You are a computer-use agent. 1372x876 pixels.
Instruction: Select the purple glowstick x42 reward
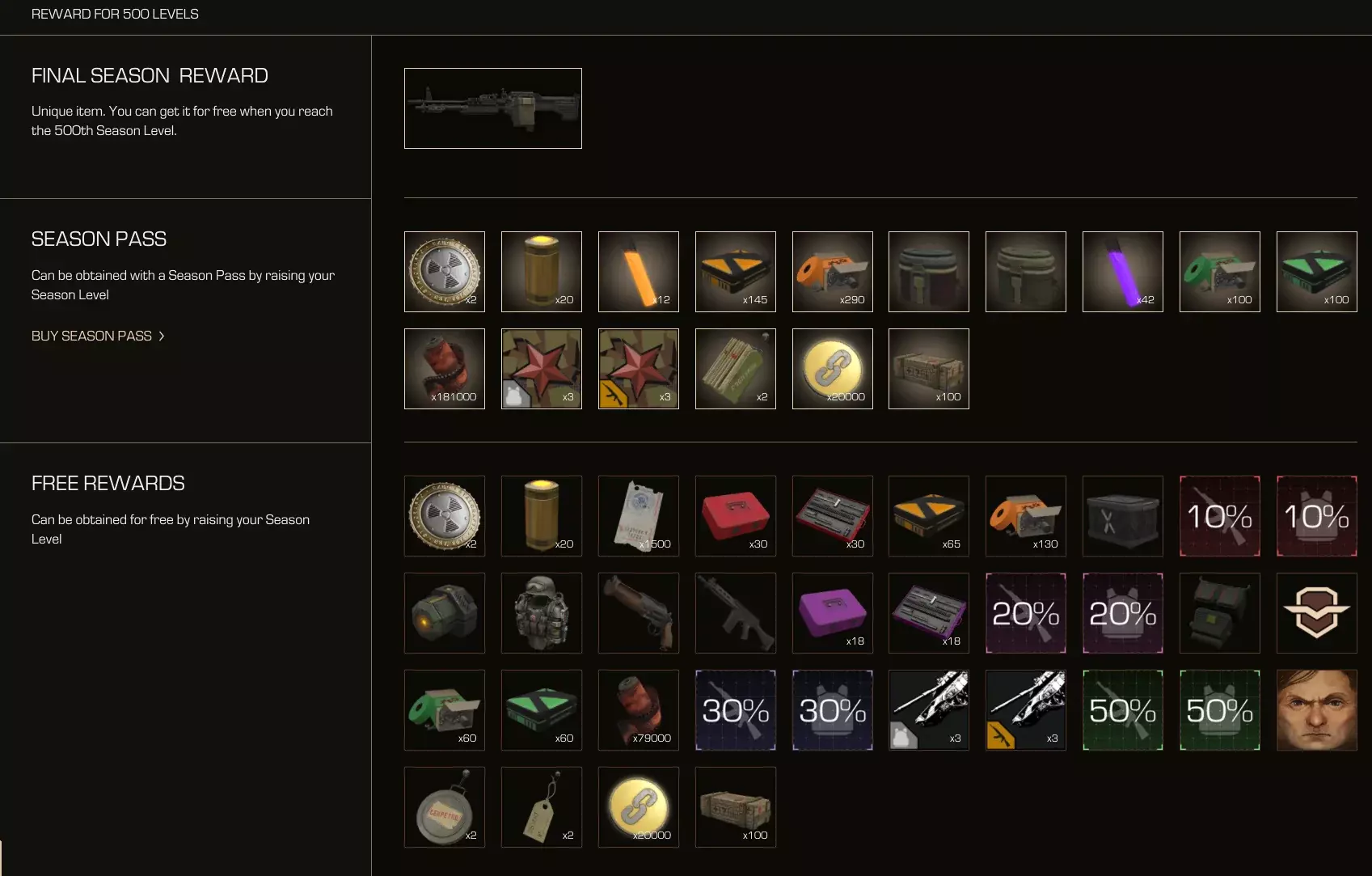[x=1123, y=272]
